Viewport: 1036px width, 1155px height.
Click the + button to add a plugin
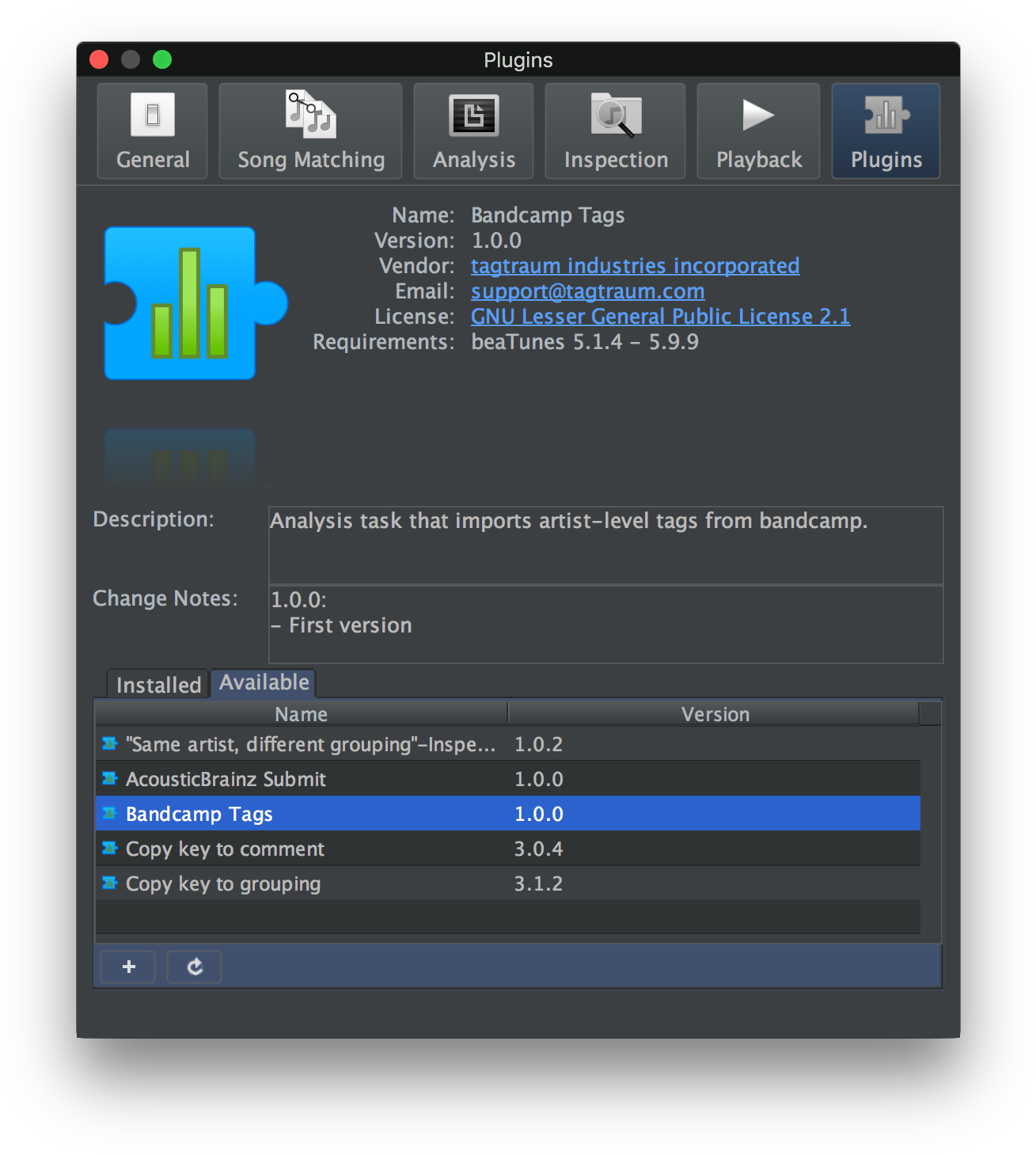(x=127, y=967)
